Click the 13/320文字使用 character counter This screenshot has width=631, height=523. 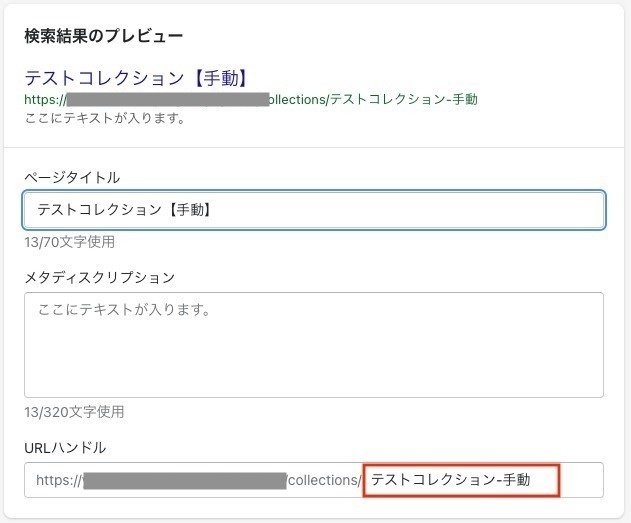pos(74,412)
